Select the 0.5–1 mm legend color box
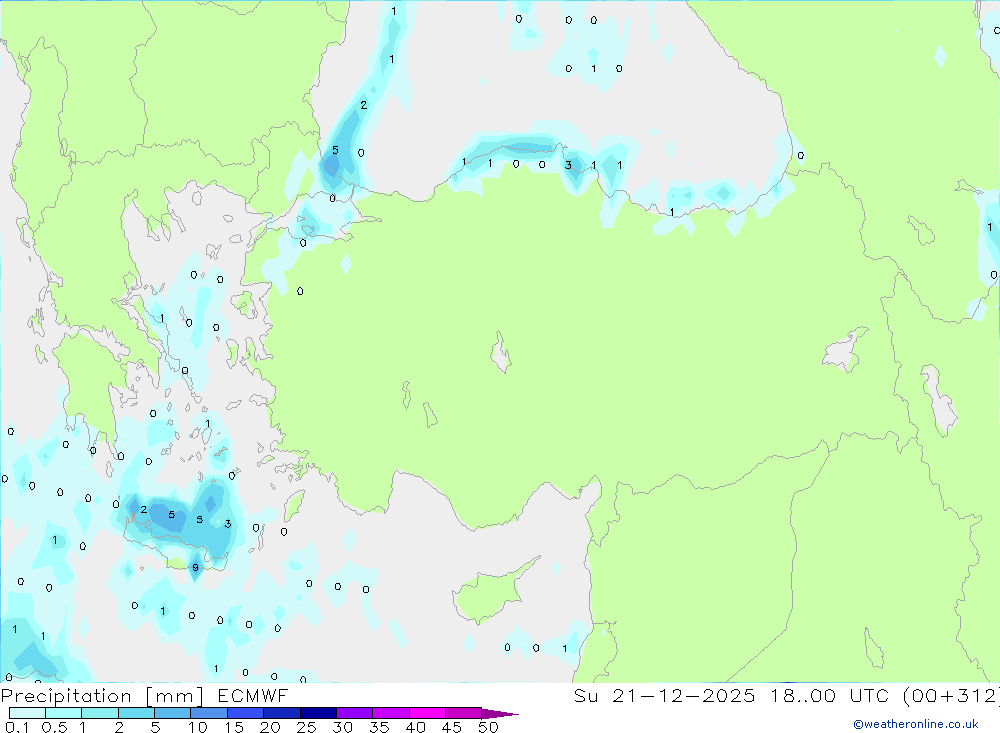Image resolution: width=1000 pixels, height=733 pixels. pos(63,713)
